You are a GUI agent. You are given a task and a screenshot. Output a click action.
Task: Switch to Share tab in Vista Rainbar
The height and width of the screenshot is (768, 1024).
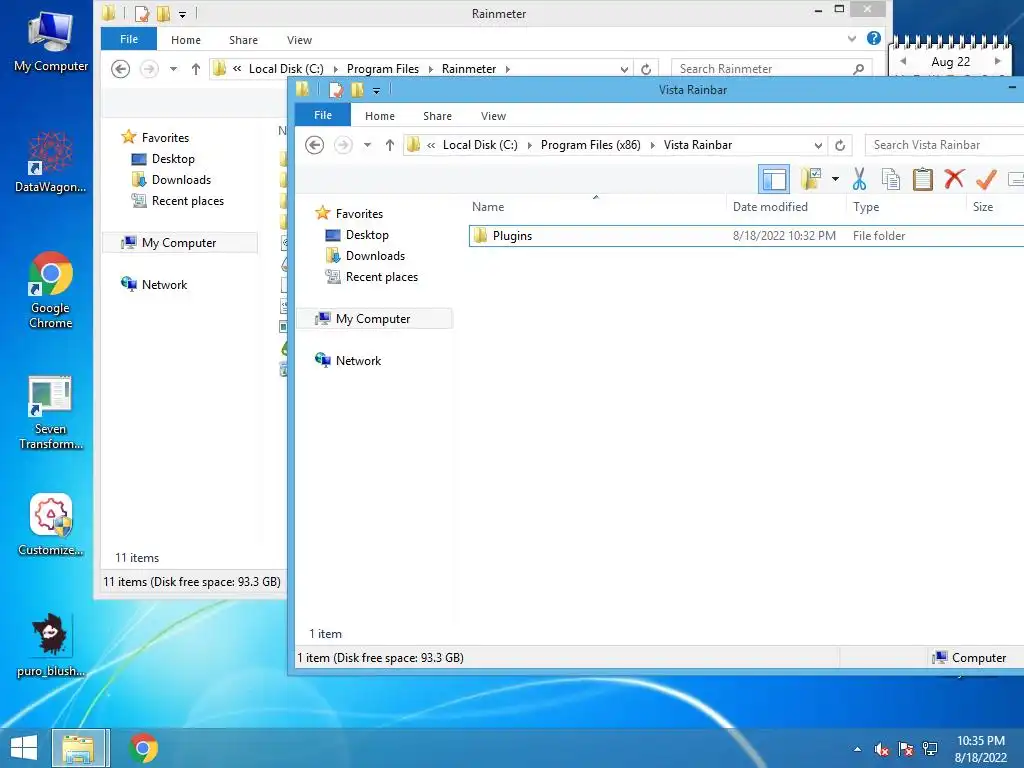[x=437, y=116]
